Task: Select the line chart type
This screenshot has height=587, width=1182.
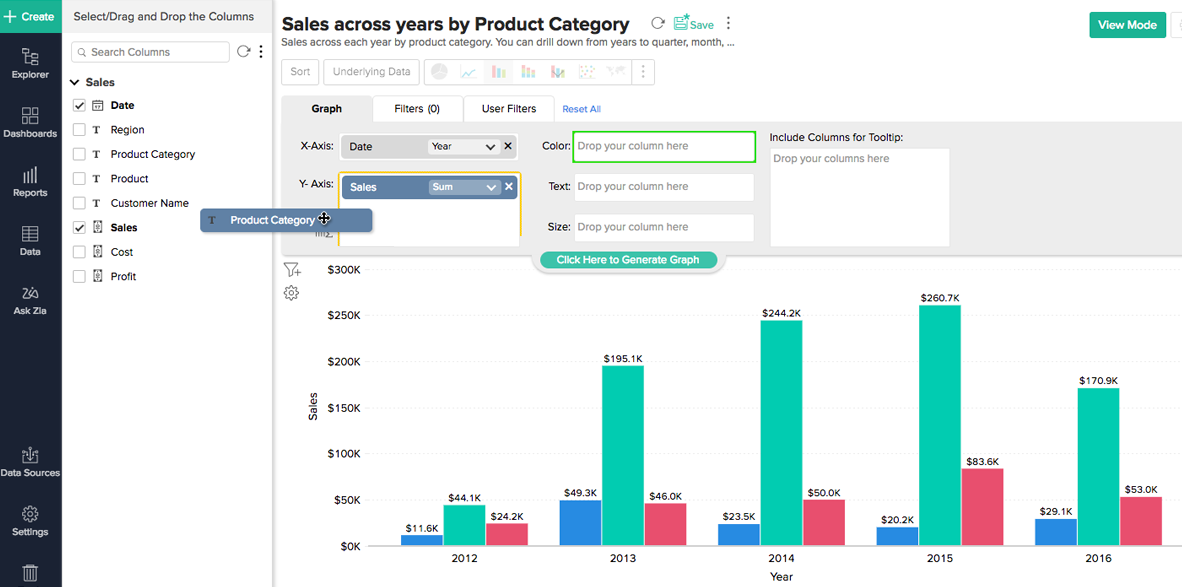Action: [x=468, y=72]
